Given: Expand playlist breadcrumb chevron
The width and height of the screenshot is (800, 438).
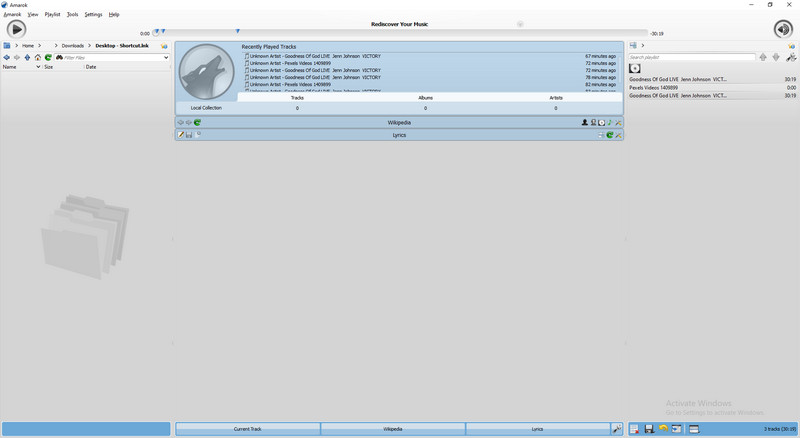Looking at the screenshot, I should point(642,45).
